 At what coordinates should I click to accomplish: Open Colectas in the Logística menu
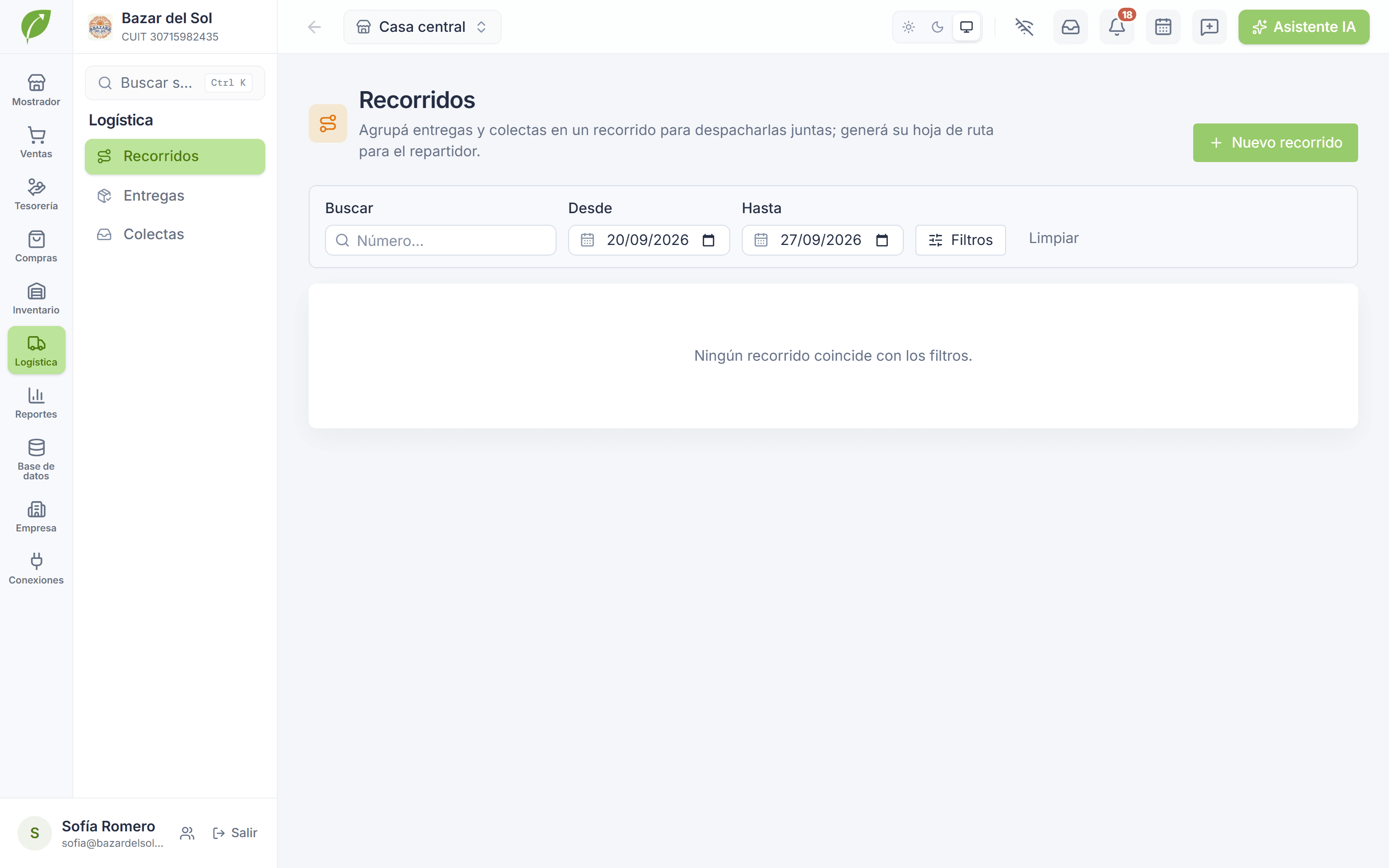[175, 234]
